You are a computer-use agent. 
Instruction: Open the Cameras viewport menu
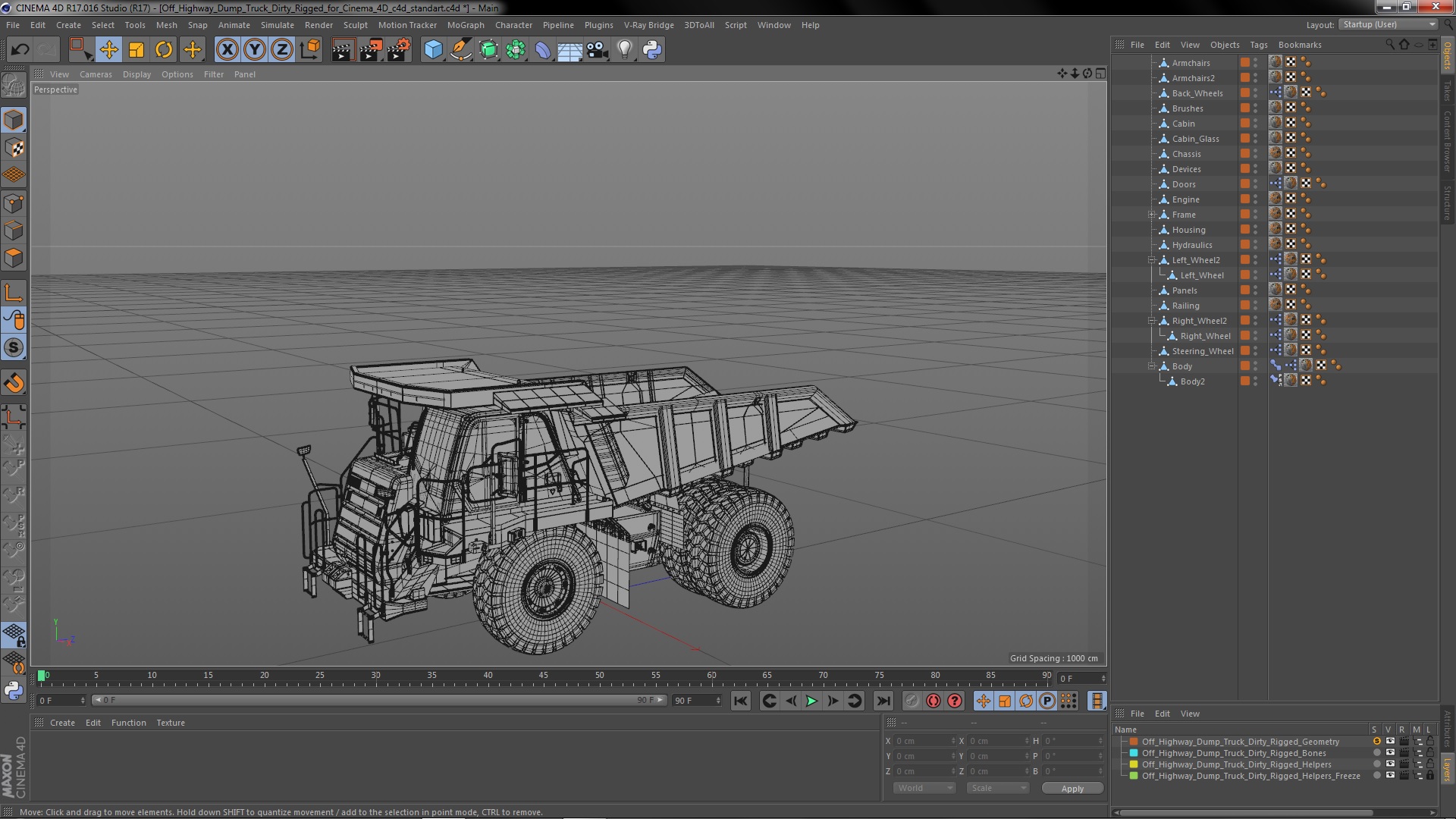coord(96,74)
